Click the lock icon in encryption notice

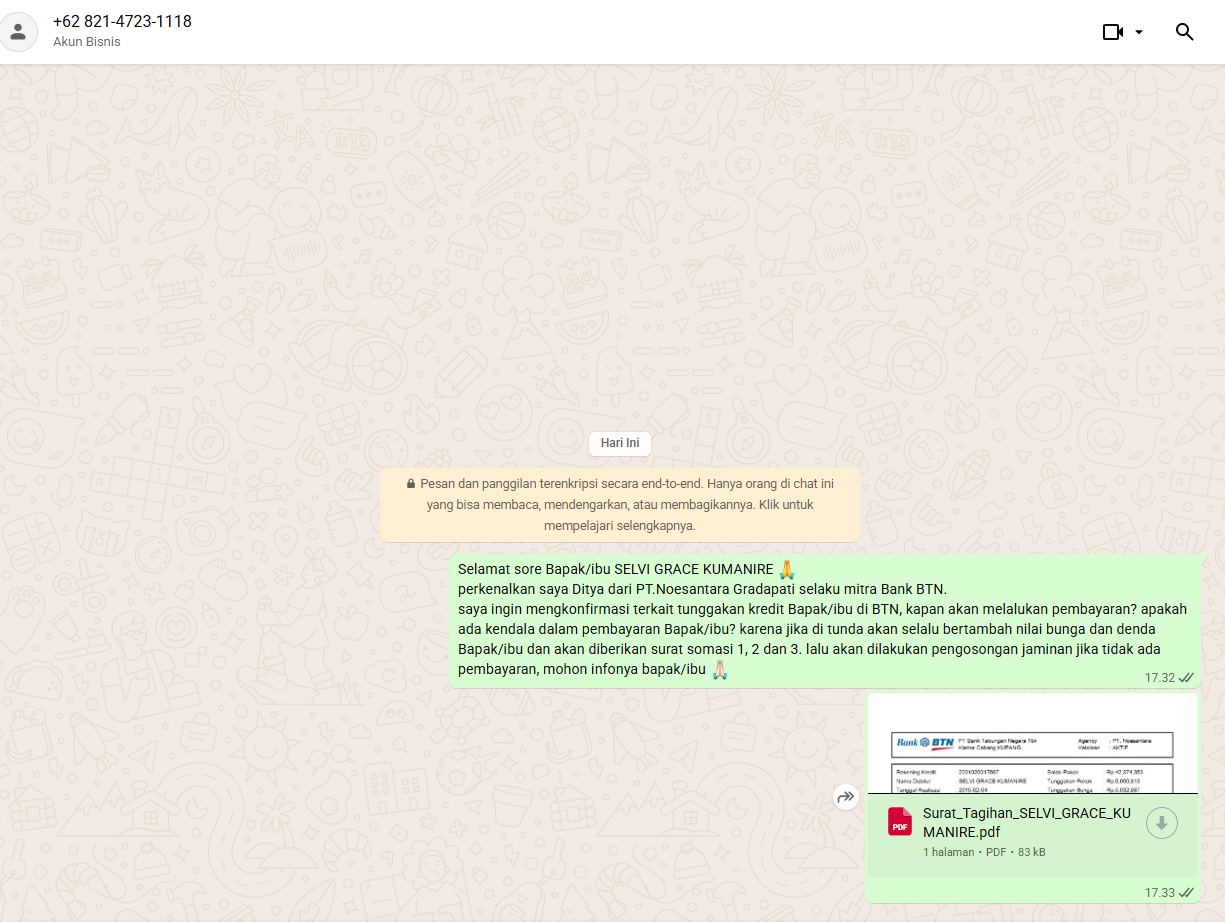[x=411, y=484]
